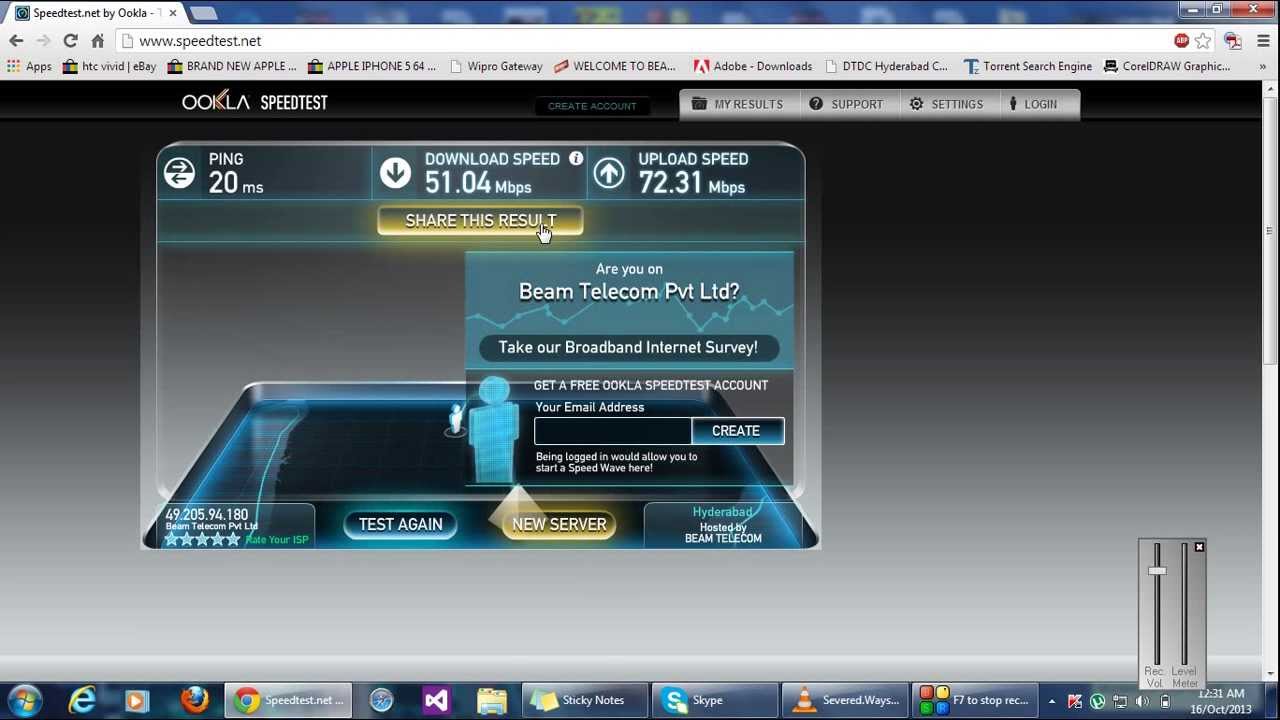Go to the Chrome home page icon

point(97,41)
